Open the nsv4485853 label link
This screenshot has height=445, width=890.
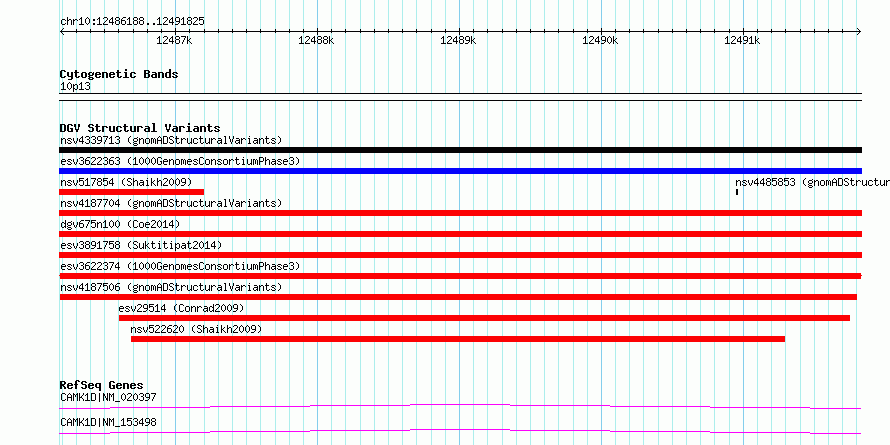click(812, 182)
